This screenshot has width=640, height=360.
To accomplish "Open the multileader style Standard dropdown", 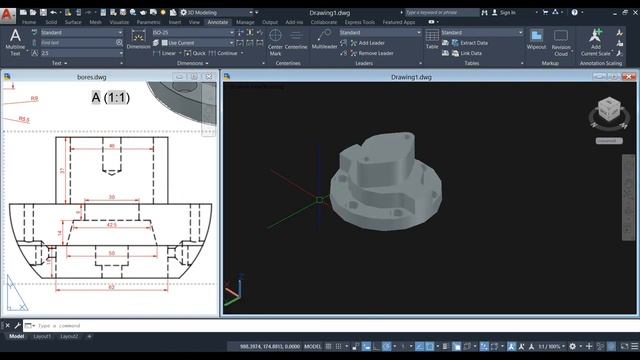I will tap(380, 32).
